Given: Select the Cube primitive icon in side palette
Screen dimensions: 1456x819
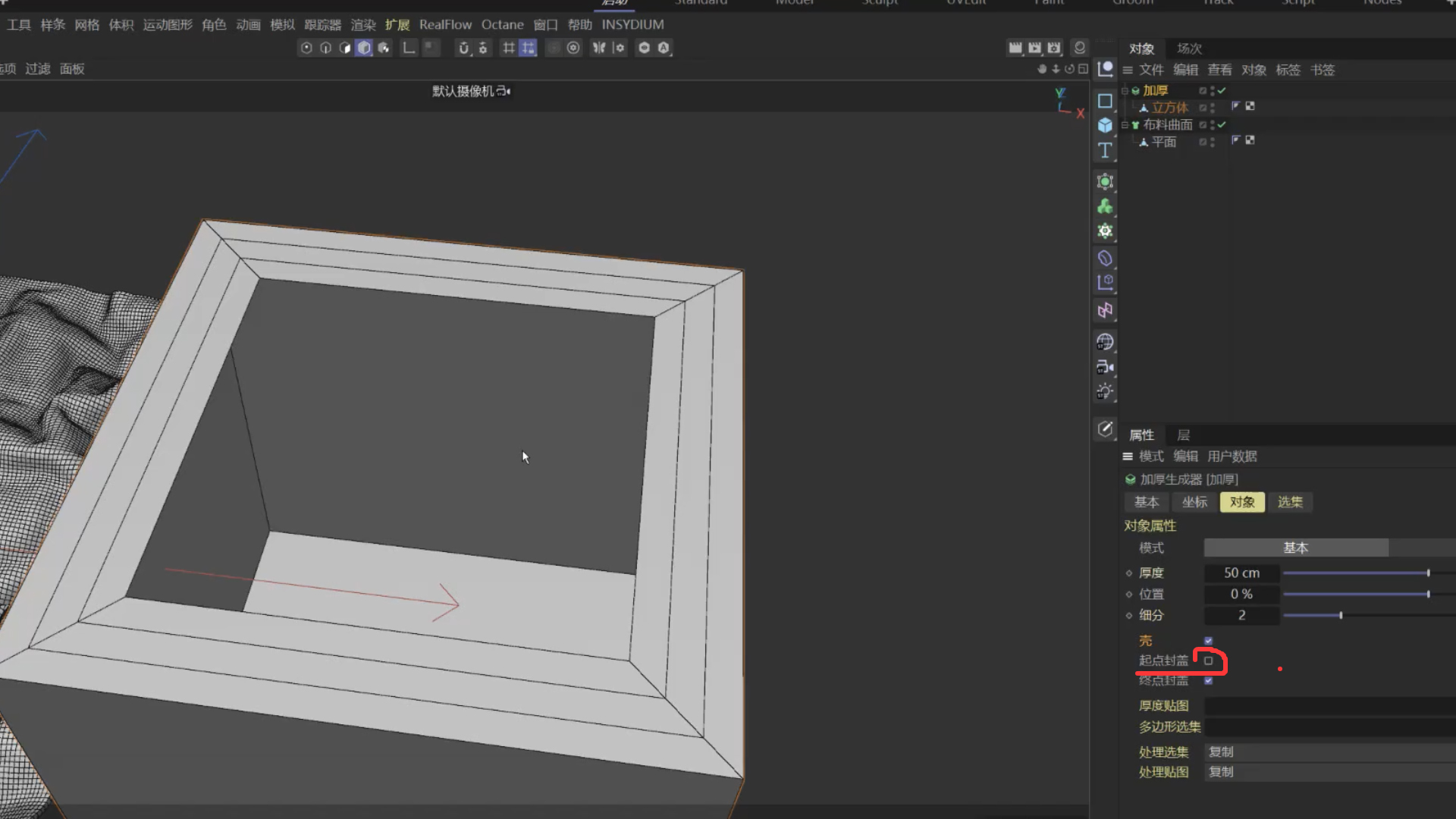Looking at the screenshot, I should click(x=1105, y=125).
